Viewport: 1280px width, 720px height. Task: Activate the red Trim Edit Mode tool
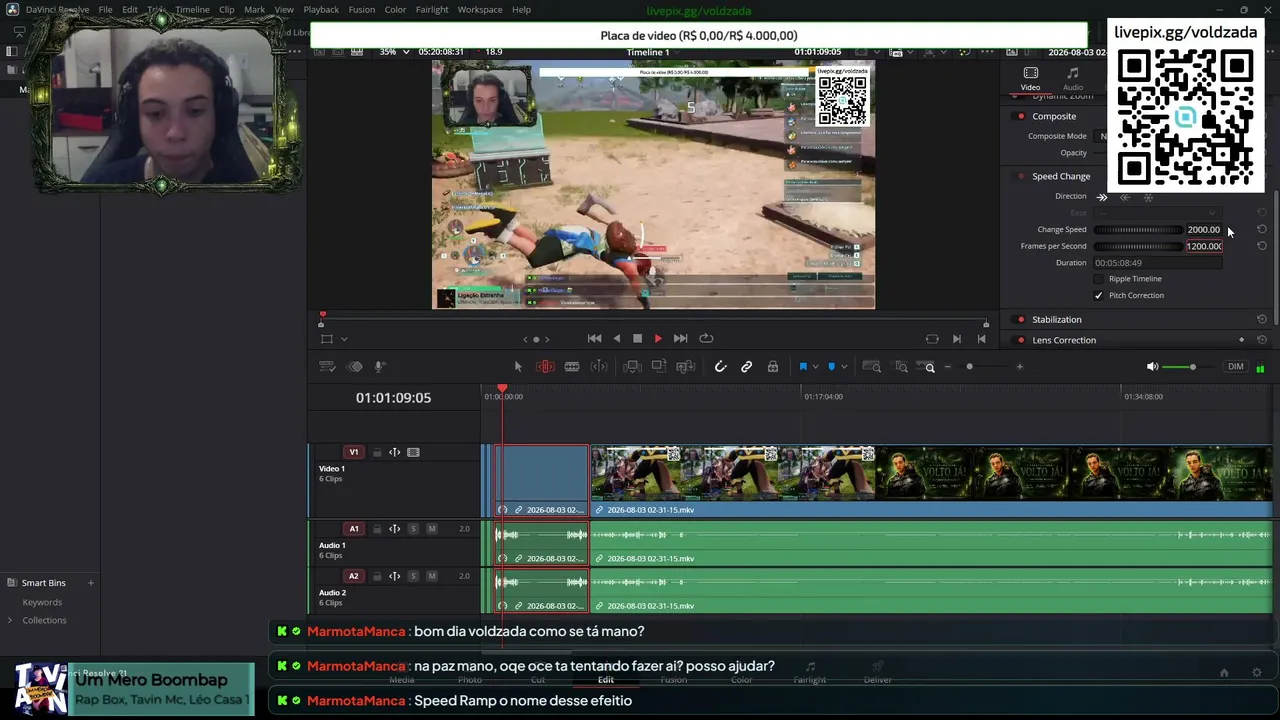coord(545,367)
